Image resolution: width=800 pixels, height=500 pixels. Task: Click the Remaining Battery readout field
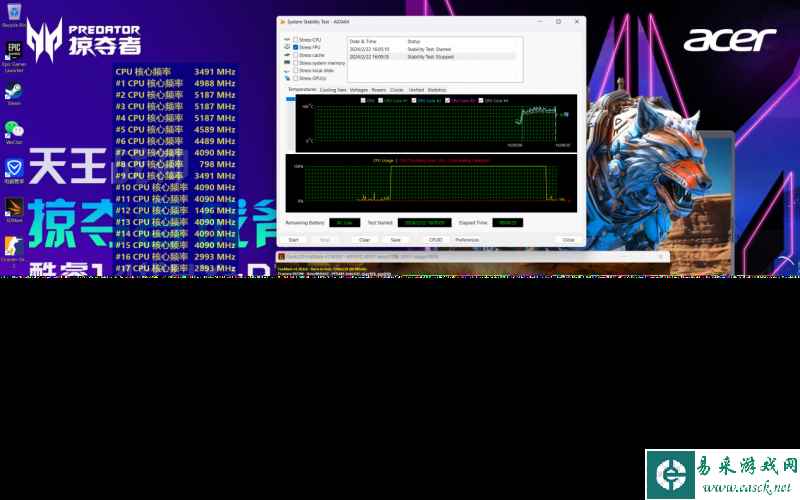[x=345, y=223]
